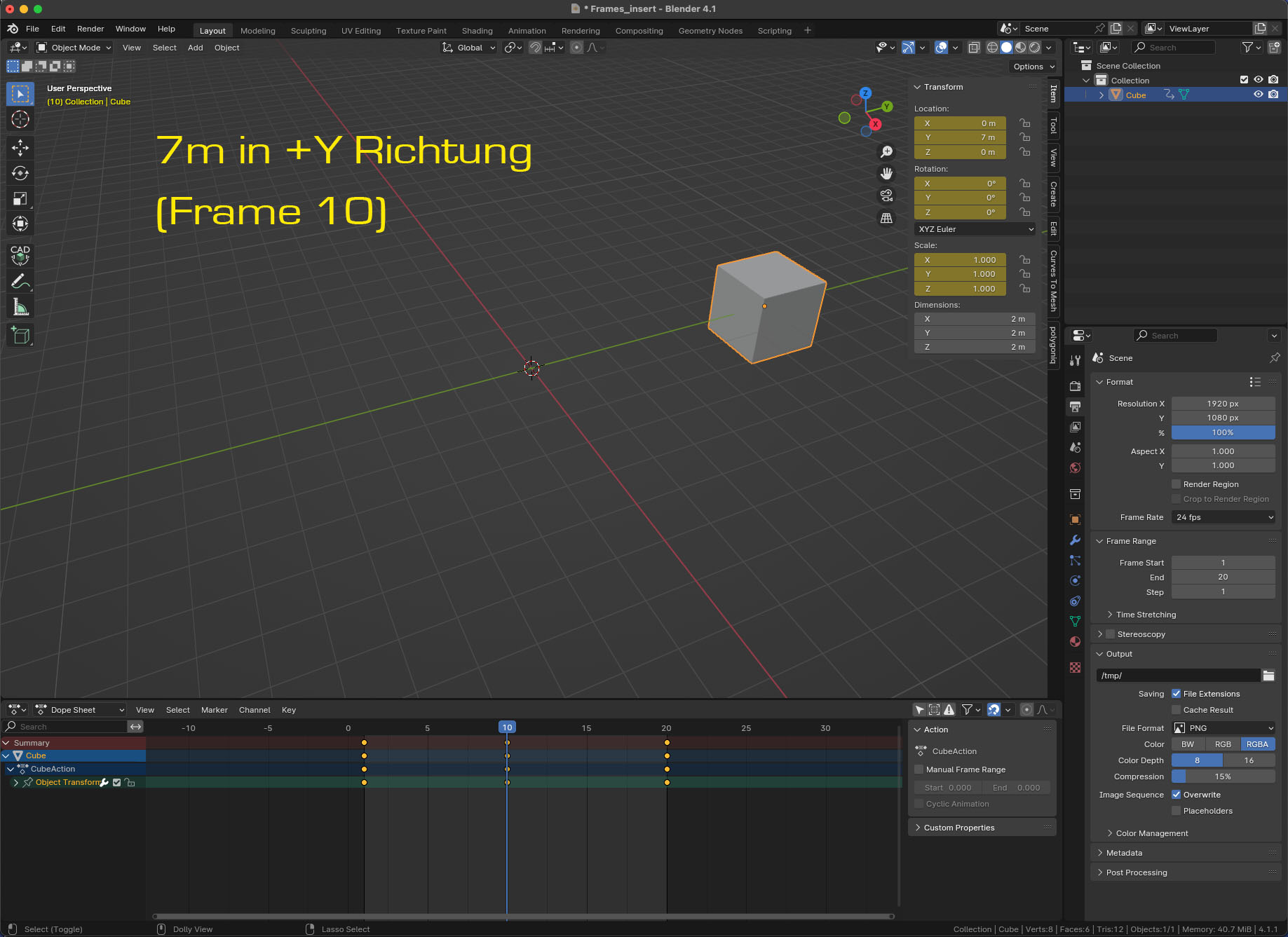This screenshot has width=1288, height=937.
Task: Adjust the Compression 15% slider
Action: pyautogui.click(x=1223, y=777)
